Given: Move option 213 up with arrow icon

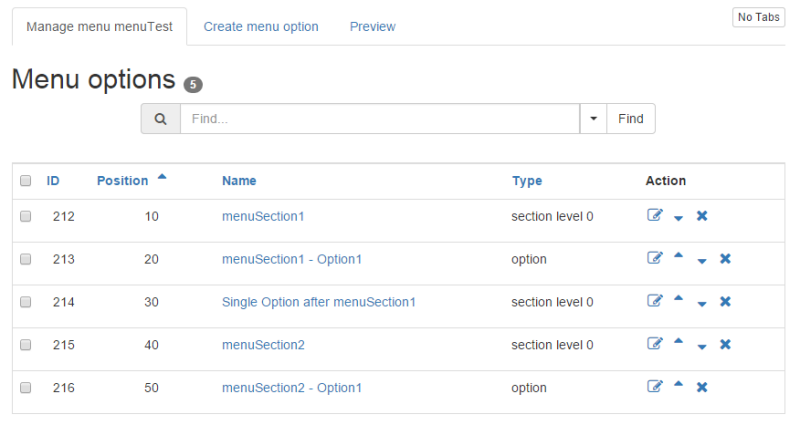Looking at the screenshot, I should 678,256.
